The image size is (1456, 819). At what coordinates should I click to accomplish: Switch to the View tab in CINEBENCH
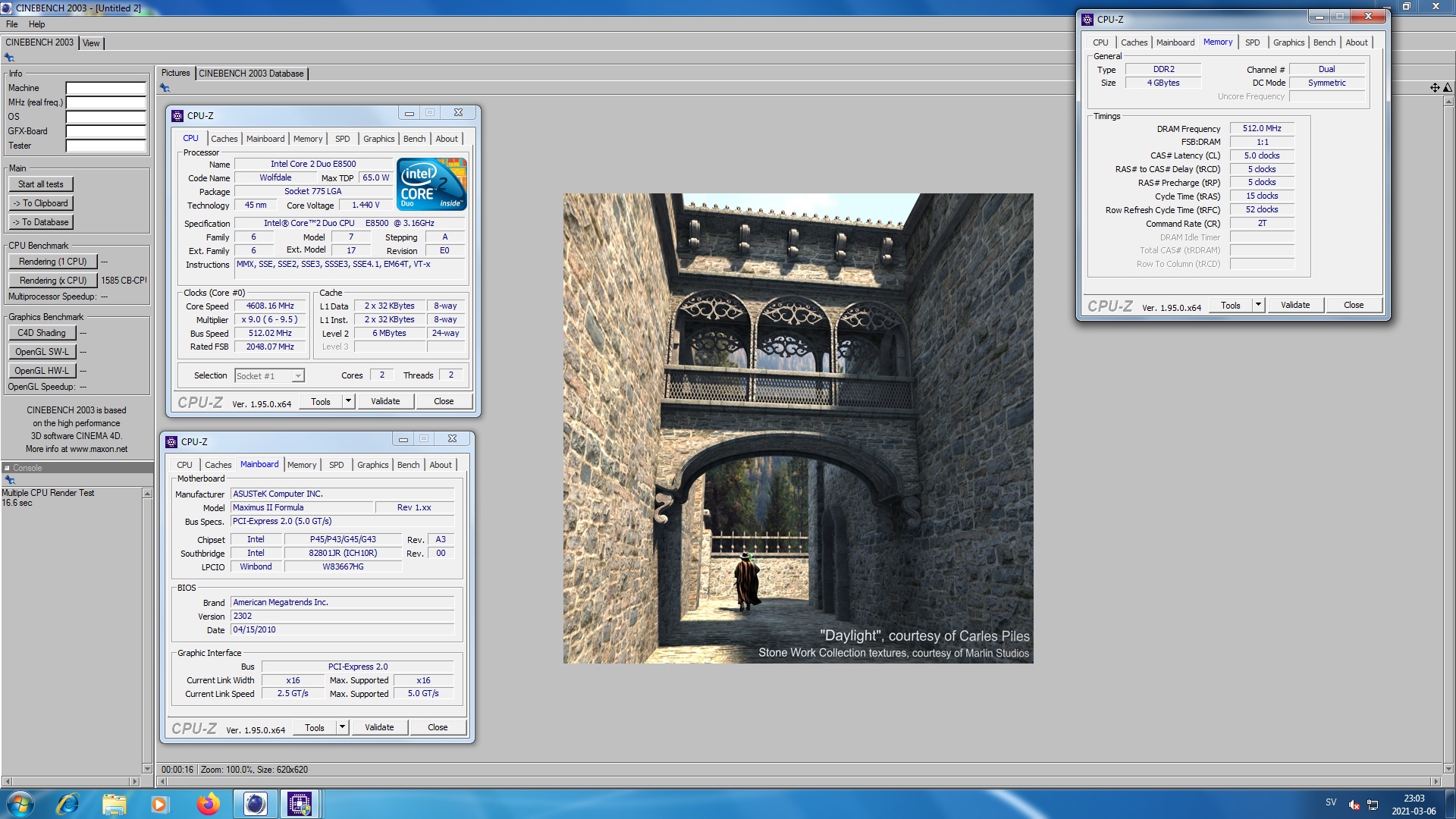(x=91, y=43)
